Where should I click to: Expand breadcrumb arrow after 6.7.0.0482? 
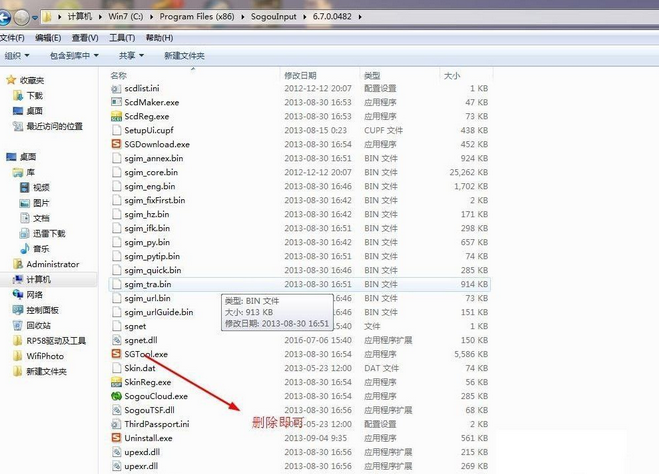pyautogui.click(x=360, y=17)
